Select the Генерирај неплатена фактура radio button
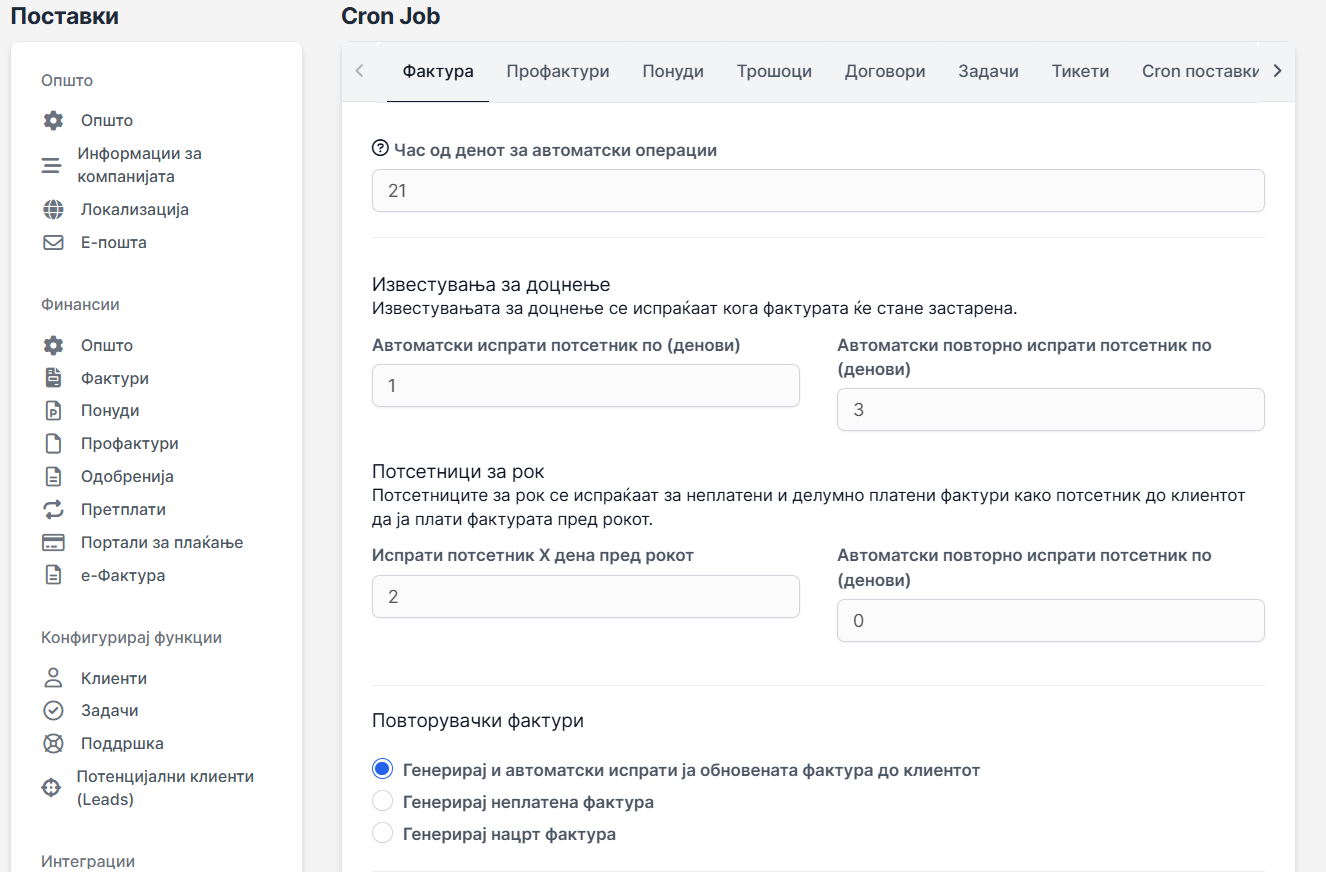The height and width of the screenshot is (872, 1326). (x=382, y=802)
